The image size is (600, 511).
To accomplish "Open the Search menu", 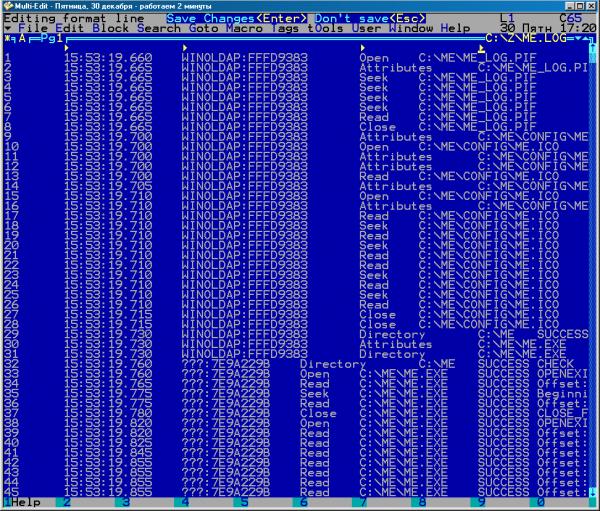I will 159,28.
